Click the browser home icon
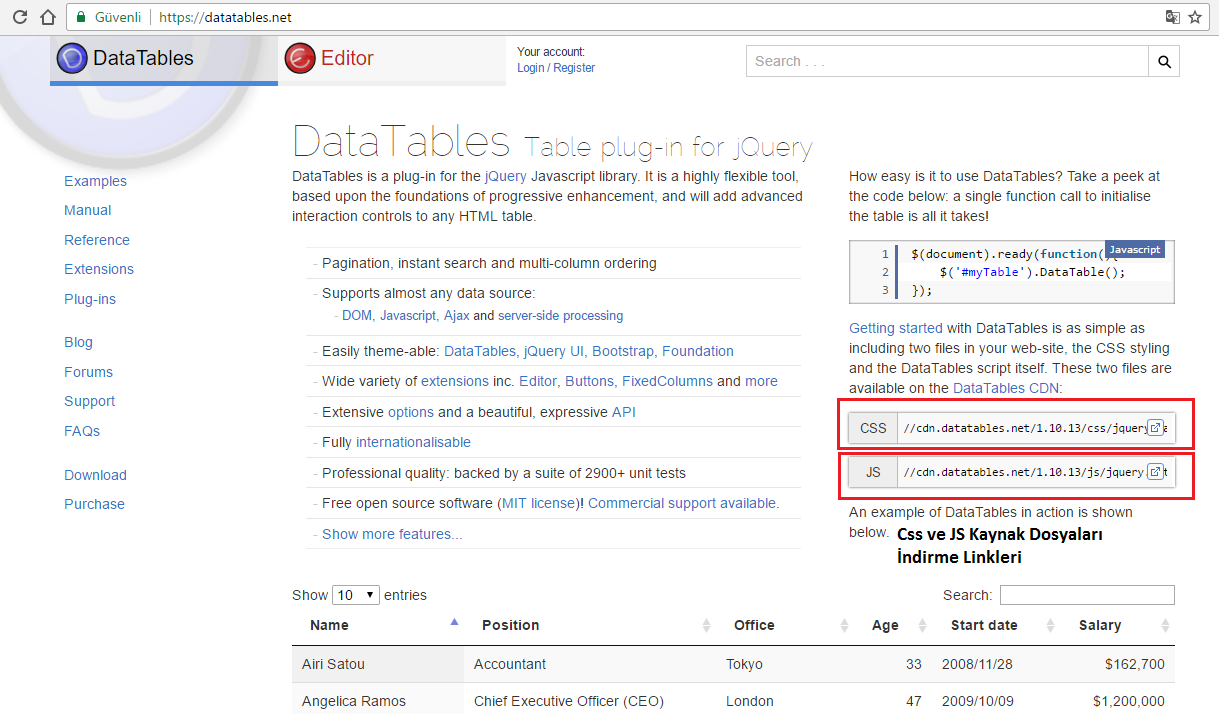 (x=45, y=16)
